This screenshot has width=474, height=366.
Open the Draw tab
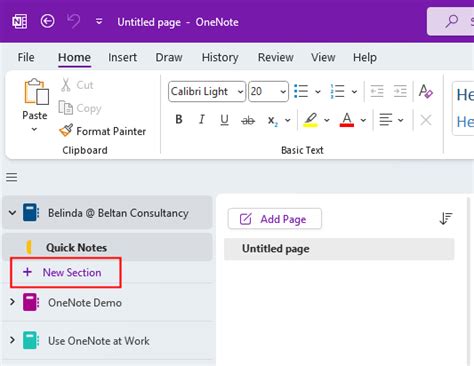(169, 57)
